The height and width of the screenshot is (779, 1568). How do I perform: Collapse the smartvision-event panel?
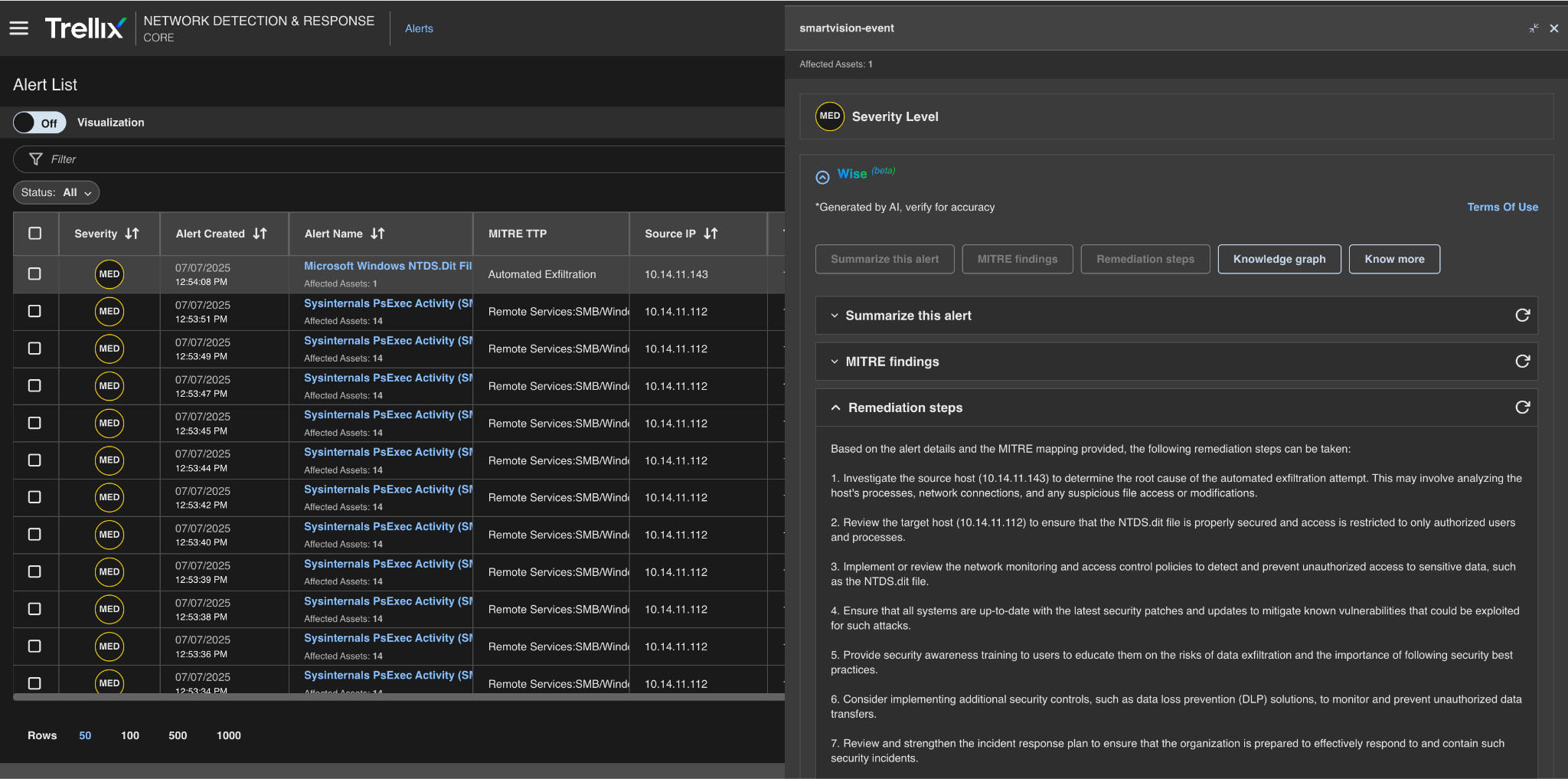pyautogui.click(x=1534, y=28)
